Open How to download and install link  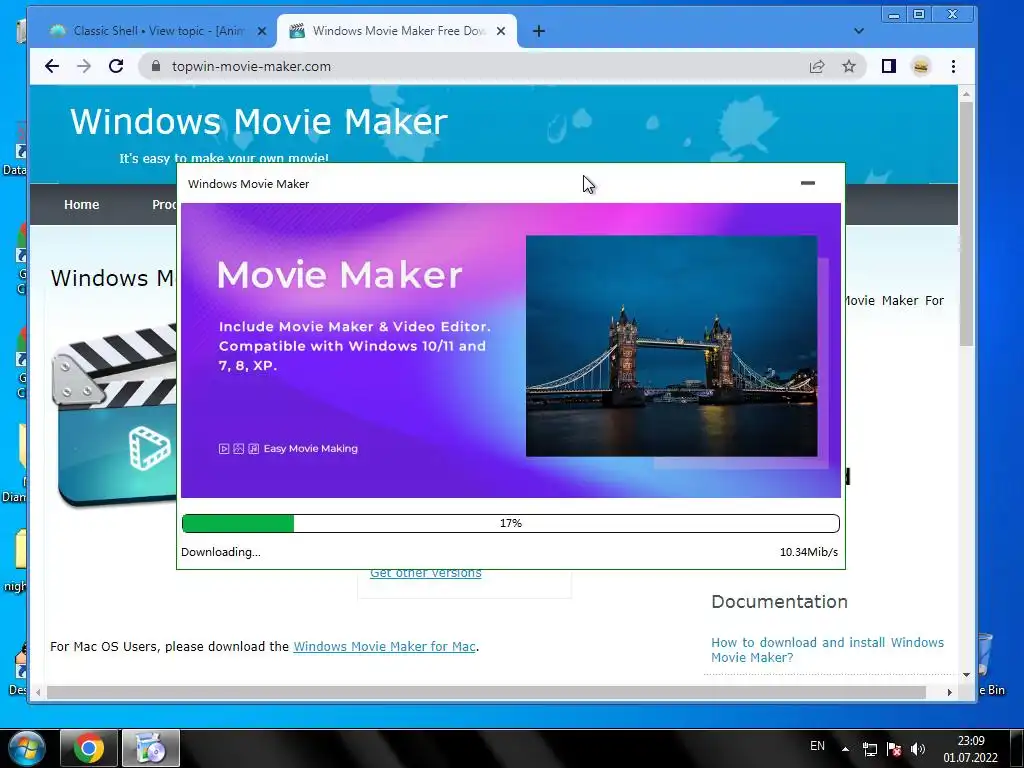click(827, 650)
